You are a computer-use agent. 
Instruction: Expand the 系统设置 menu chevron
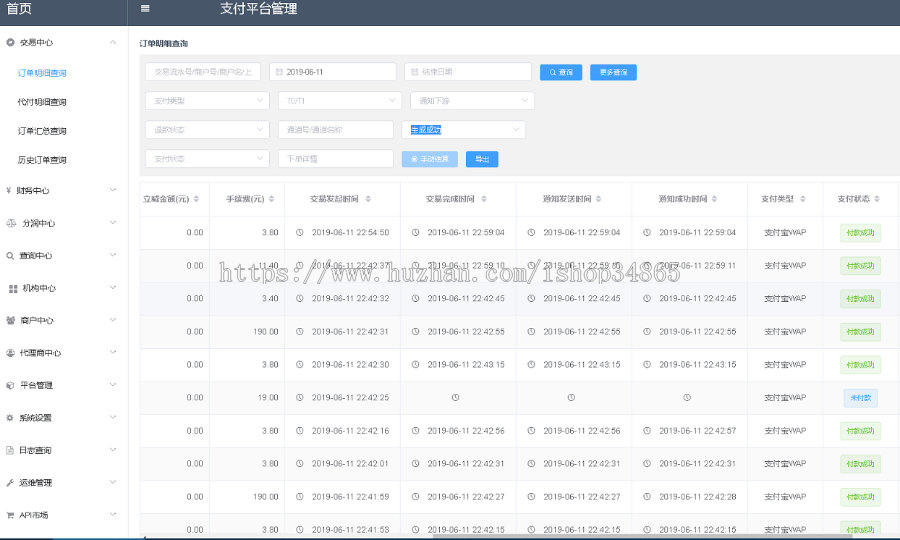tap(113, 417)
